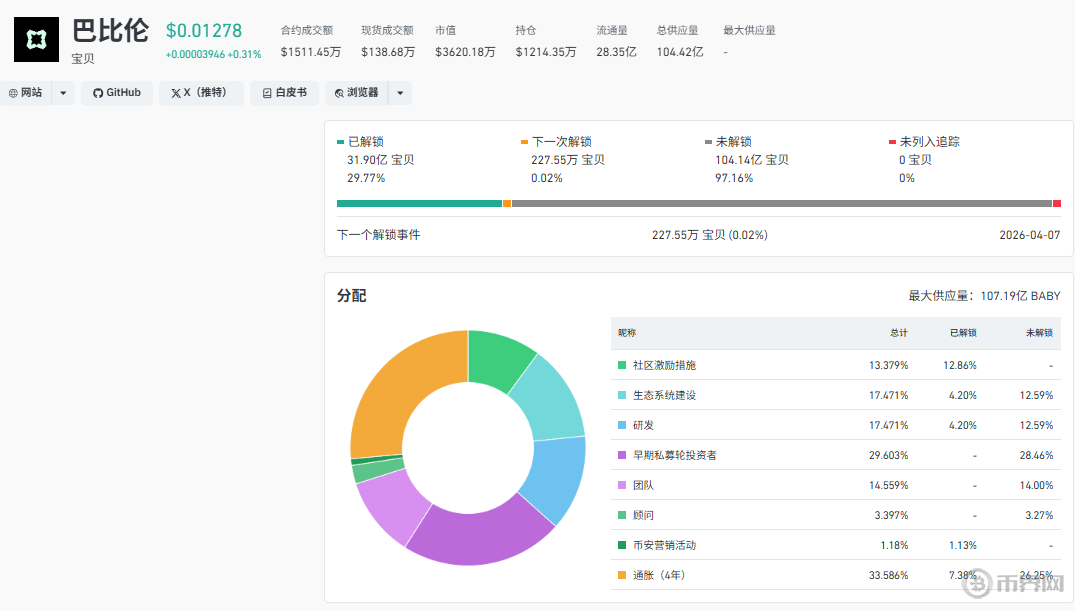
Task: Click the 未解锁 column header in table
Action: pos(1039,333)
